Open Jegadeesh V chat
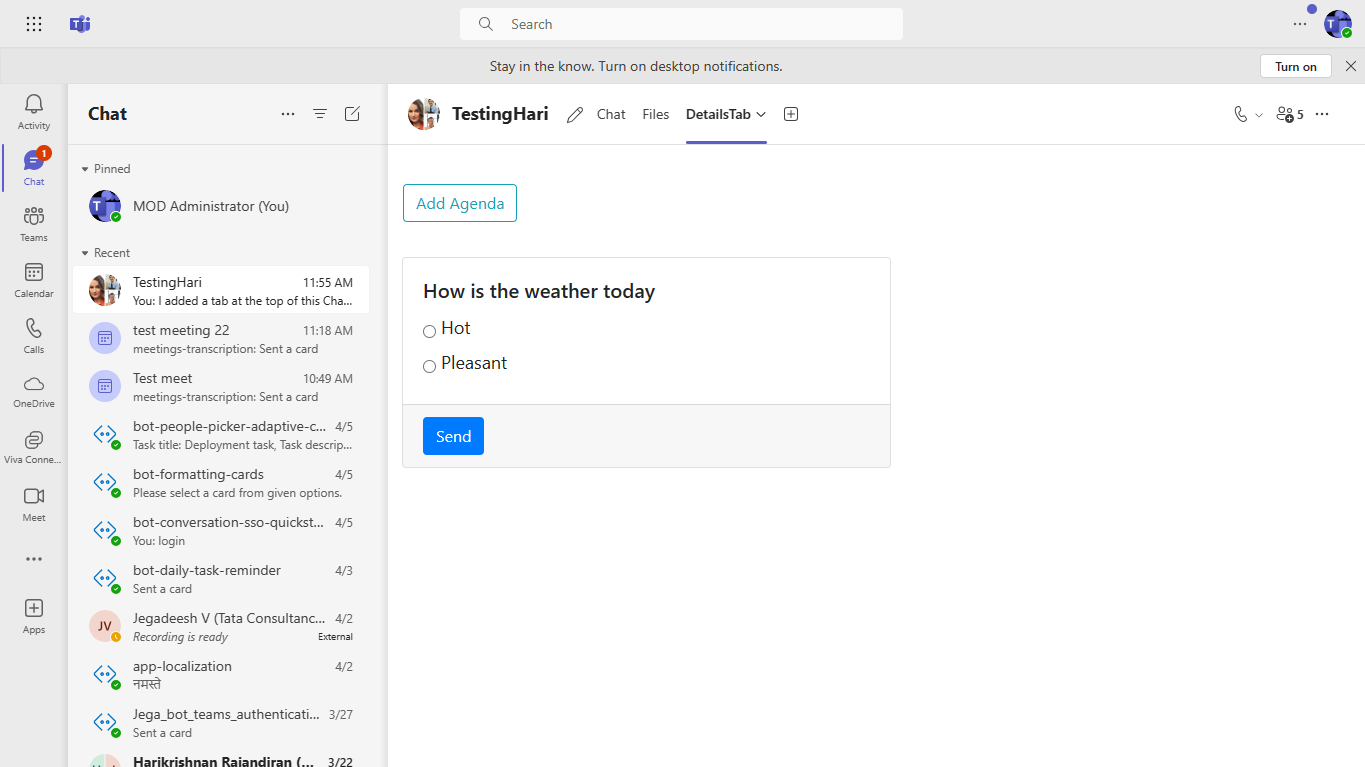The height and width of the screenshot is (767, 1365). click(x=221, y=626)
